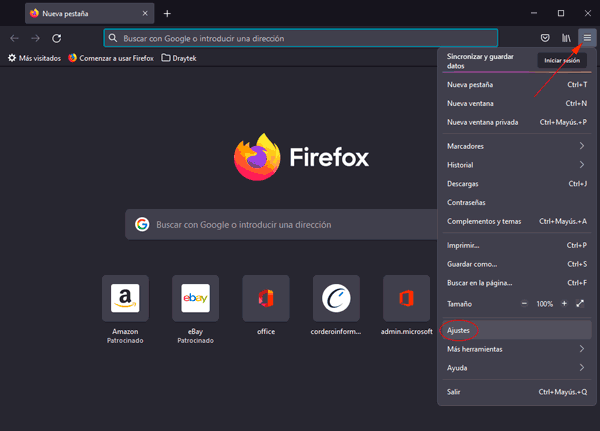Viewport: 600px width, 431px height.
Task: Click the Google search box on page
Action: tap(281, 224)
